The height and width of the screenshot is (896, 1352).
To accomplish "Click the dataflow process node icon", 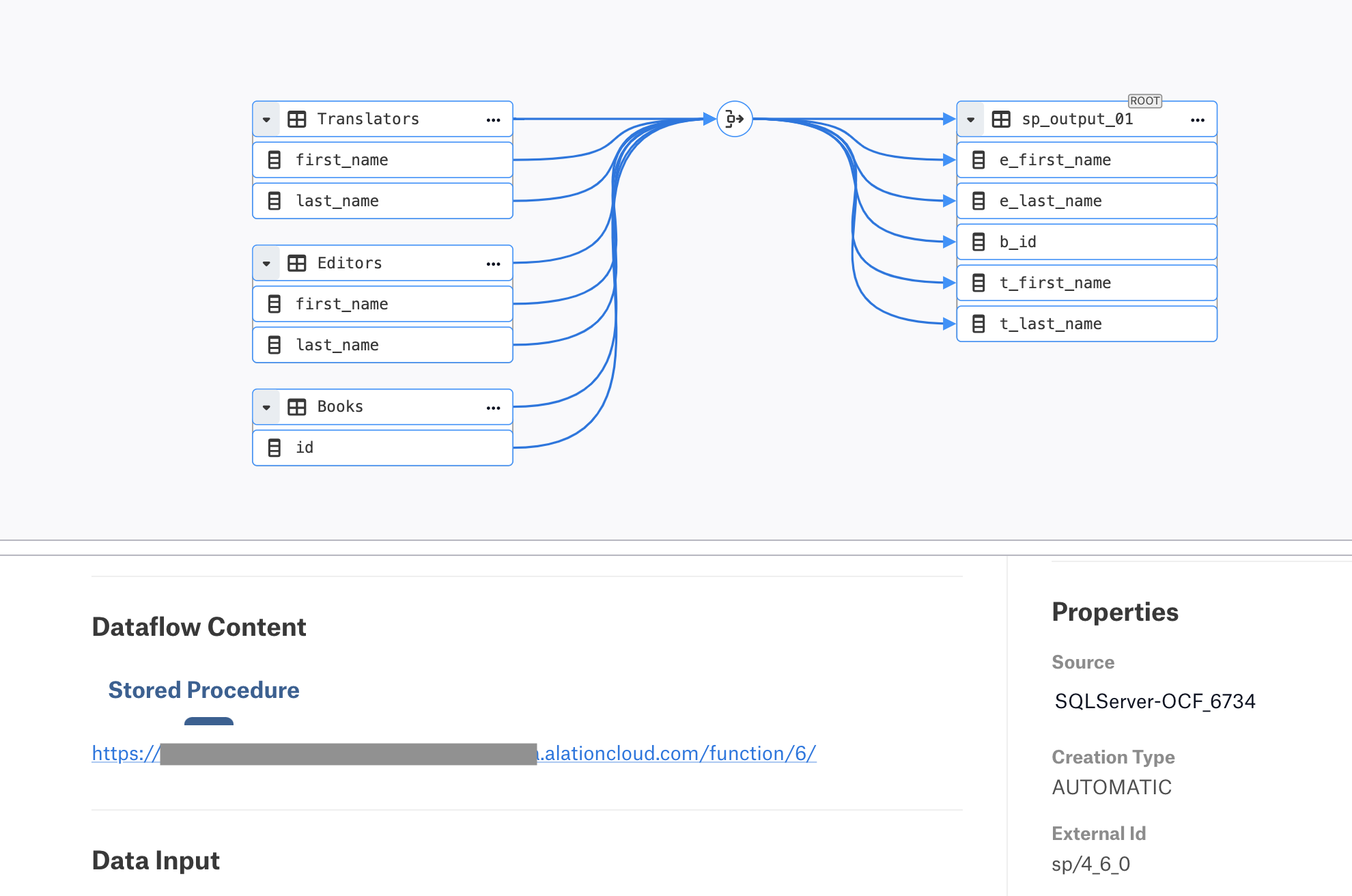I will point(735,119).
